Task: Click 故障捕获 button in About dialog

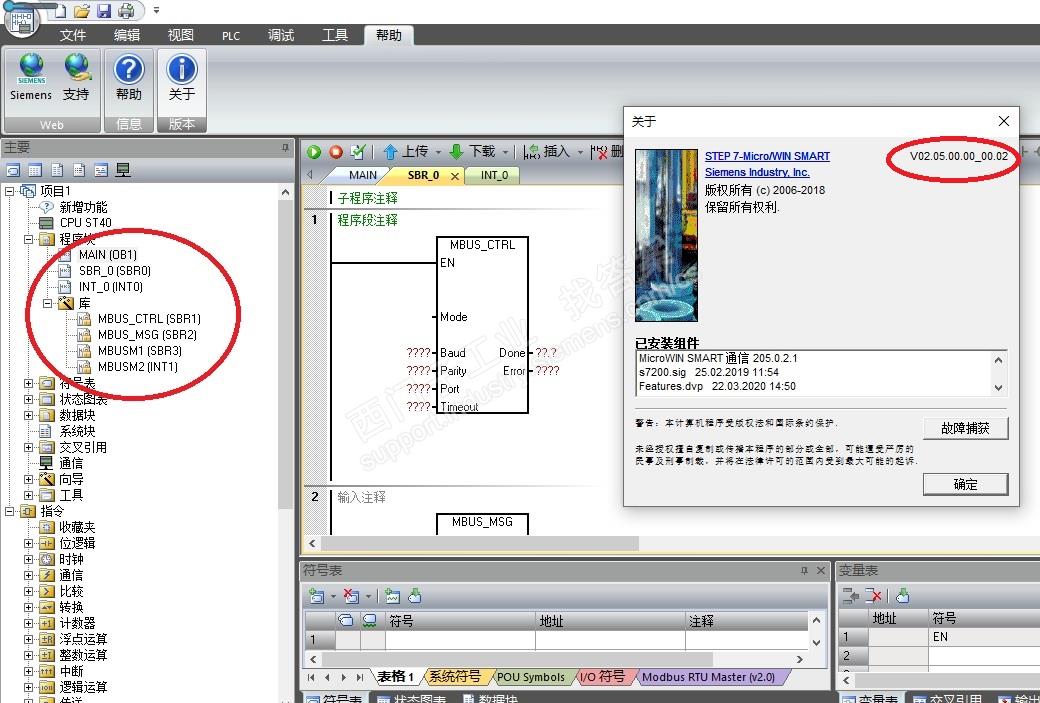Action: click(965, 428)
